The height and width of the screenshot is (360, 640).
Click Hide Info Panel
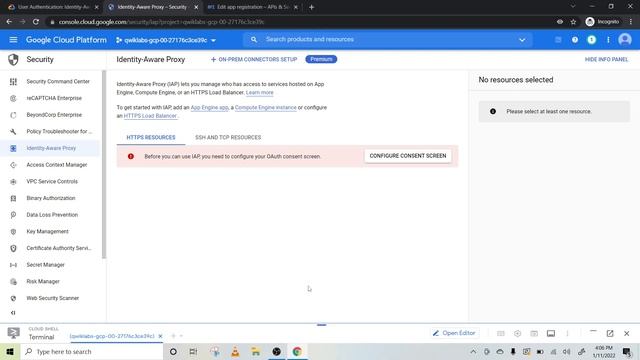(606, 60)
